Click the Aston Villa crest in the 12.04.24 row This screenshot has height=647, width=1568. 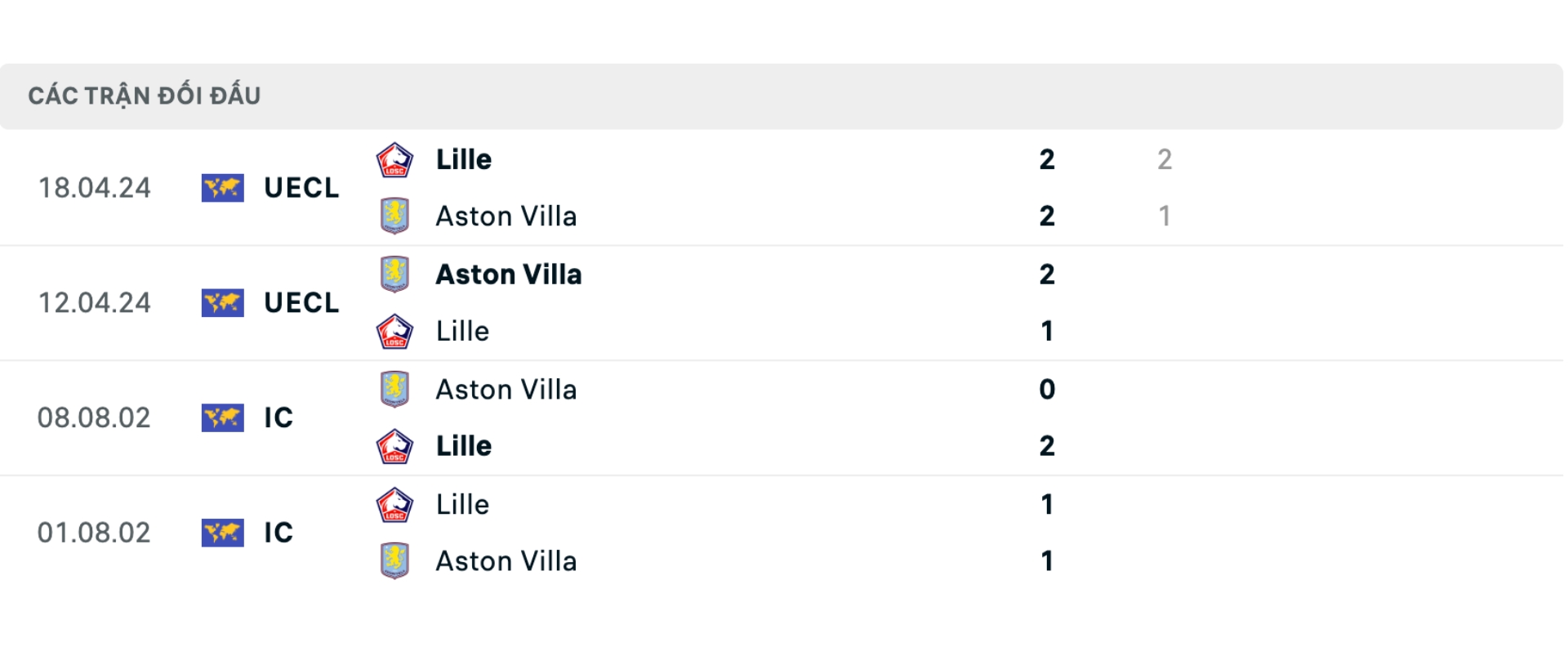click(x=394, y=274)
